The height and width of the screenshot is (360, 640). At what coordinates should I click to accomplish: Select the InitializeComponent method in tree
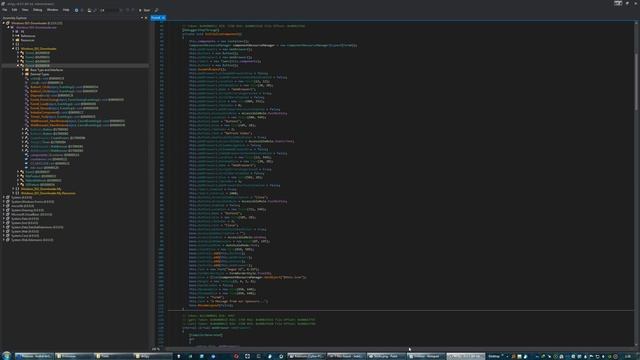(56, 113)
